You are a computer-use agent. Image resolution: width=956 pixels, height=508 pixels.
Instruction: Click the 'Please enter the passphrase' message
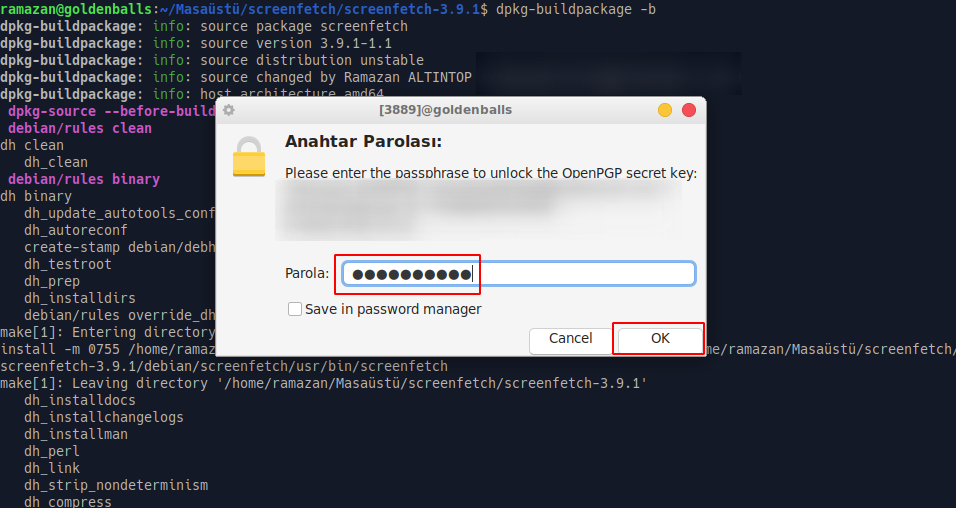[491, 173]
